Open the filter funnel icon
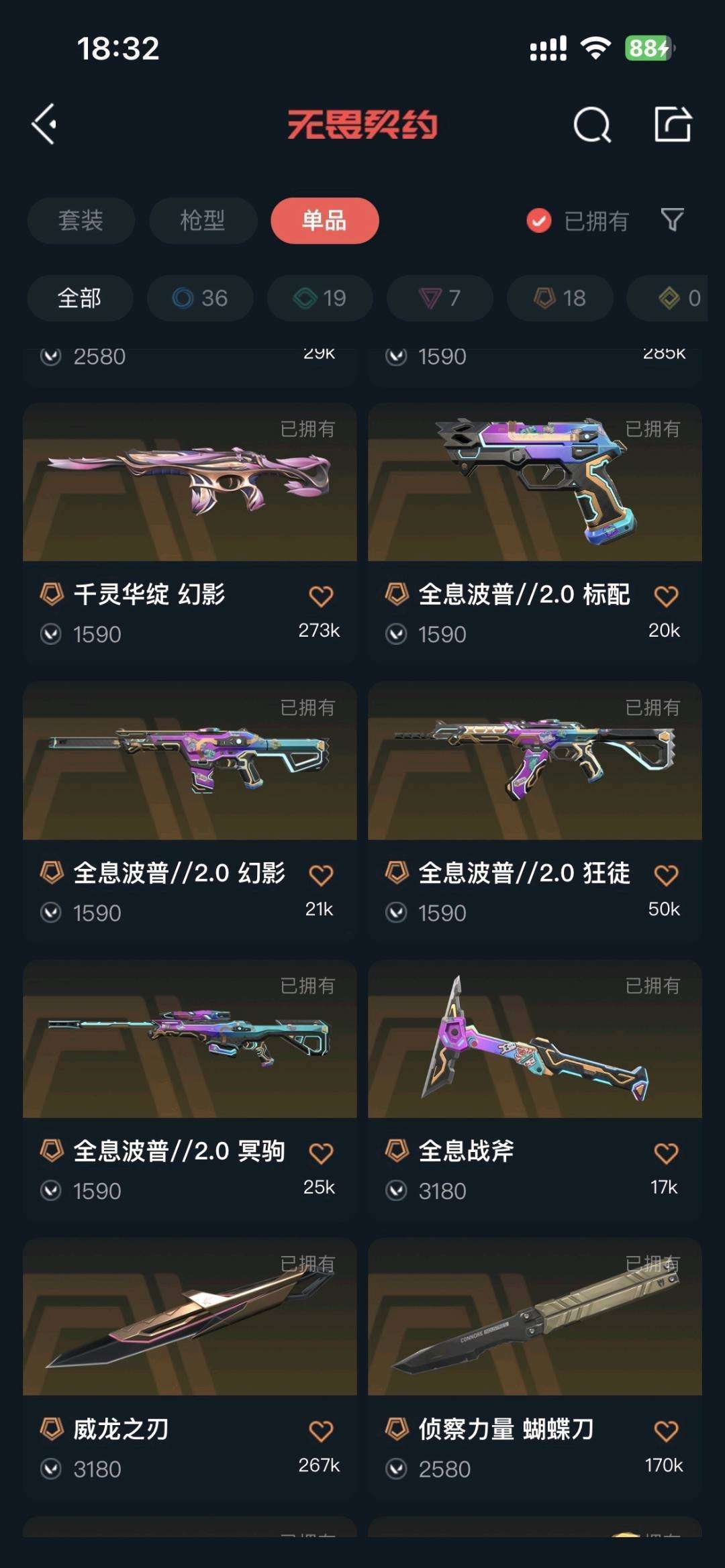Screen dimensions: 725x1568 tap(672, 220)
